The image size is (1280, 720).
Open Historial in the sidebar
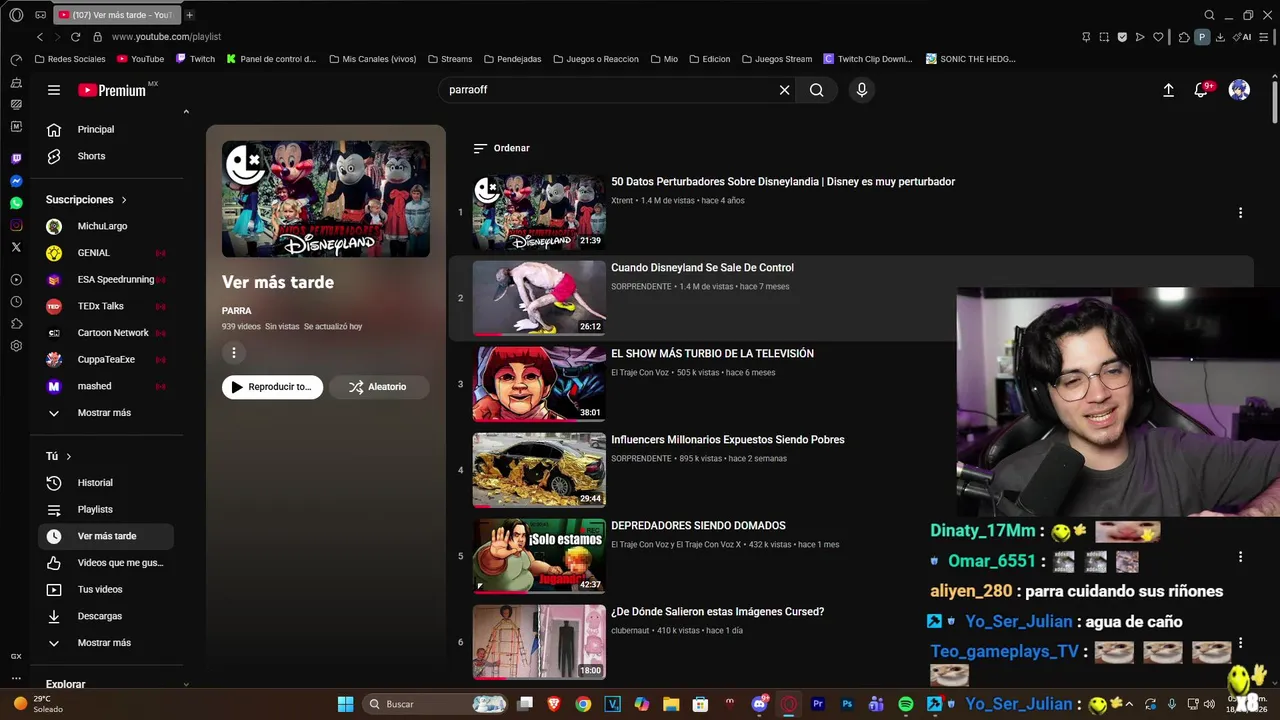[x=106, y=483]
